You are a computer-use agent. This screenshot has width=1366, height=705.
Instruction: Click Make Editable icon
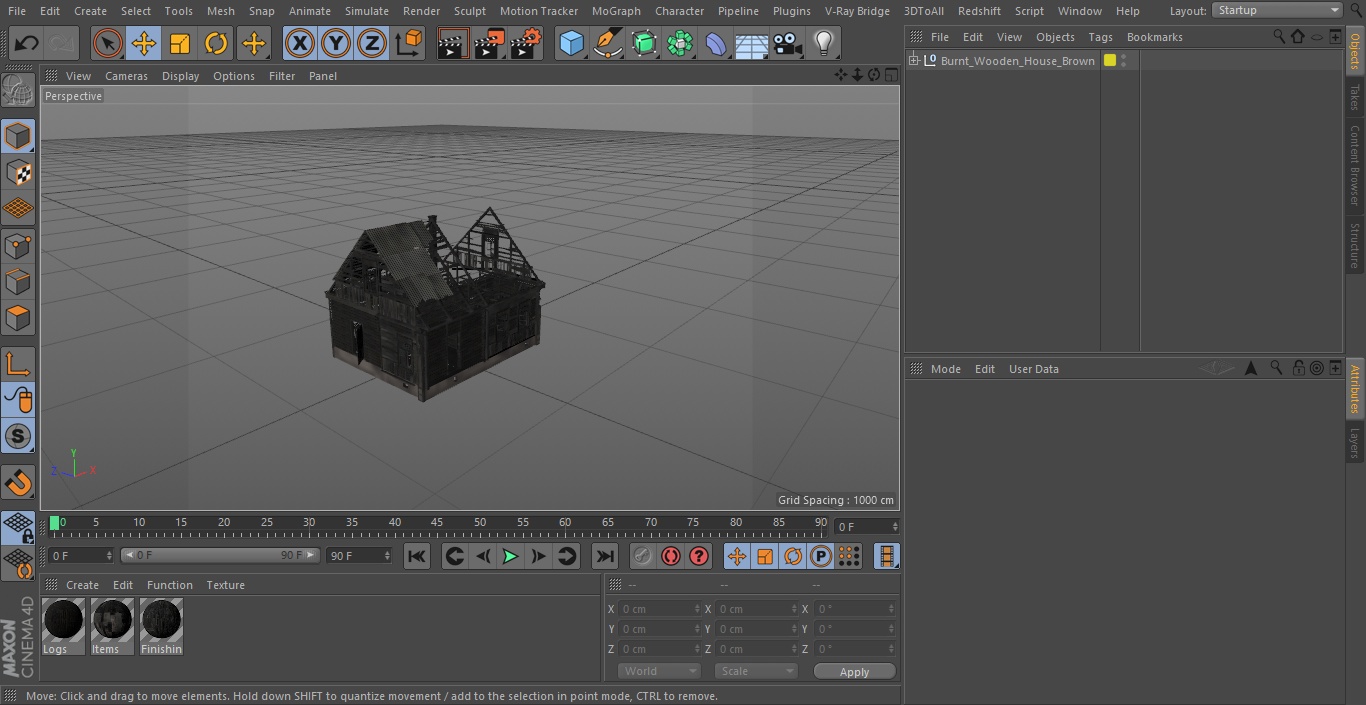coord(18,91)
